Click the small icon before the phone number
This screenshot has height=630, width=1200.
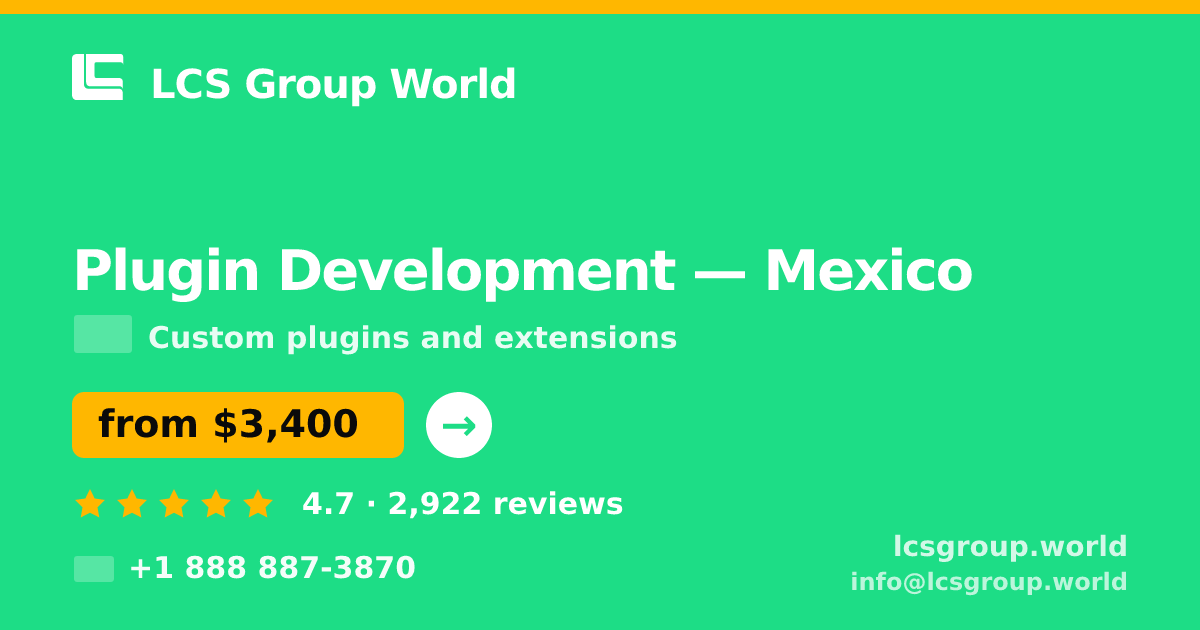[x=94, y=569]
